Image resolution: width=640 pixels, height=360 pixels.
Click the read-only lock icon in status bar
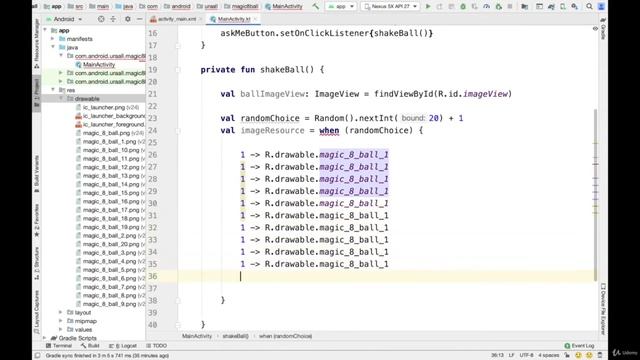click(x=567, y=356)
